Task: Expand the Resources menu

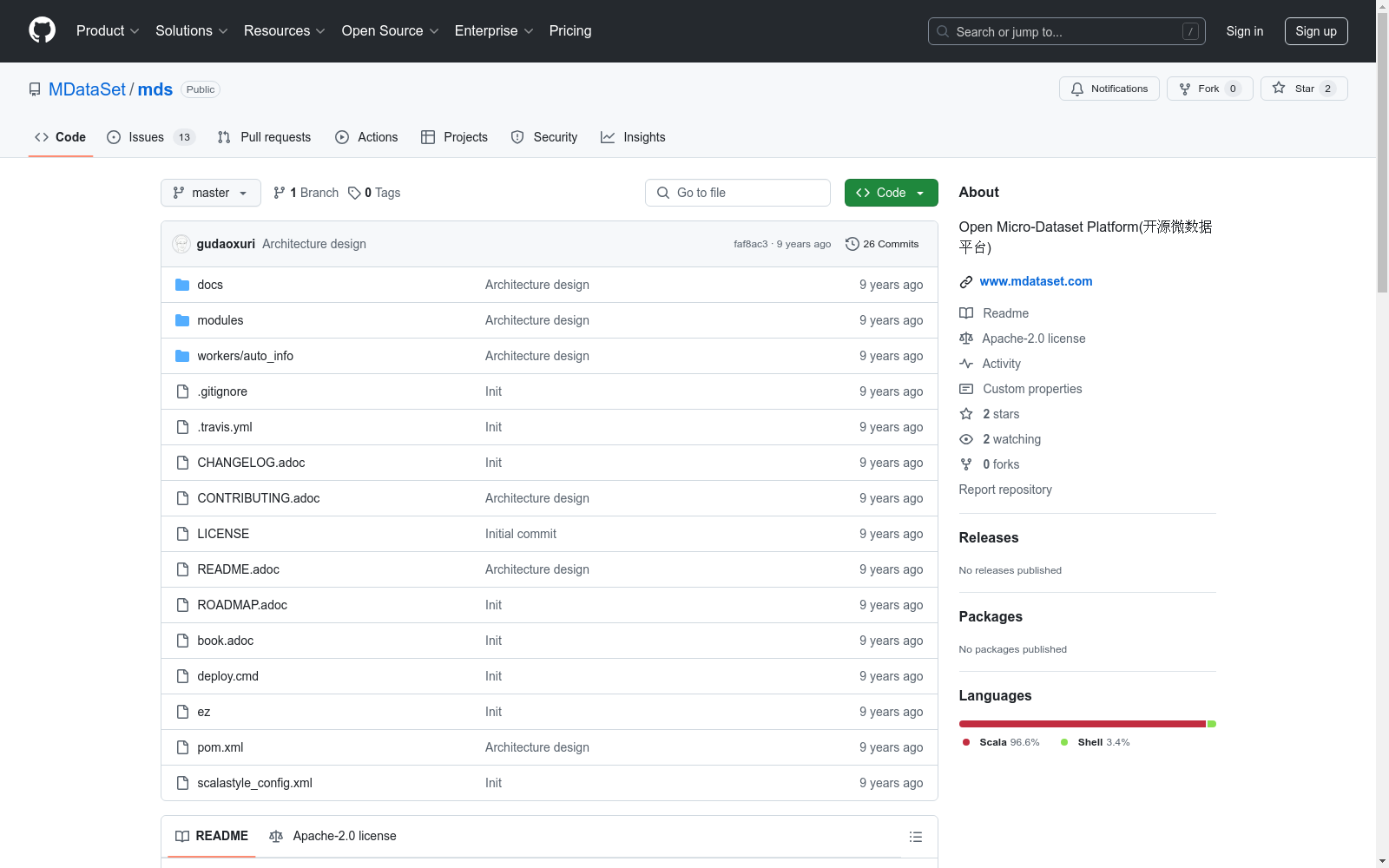Action: [285, 30]
